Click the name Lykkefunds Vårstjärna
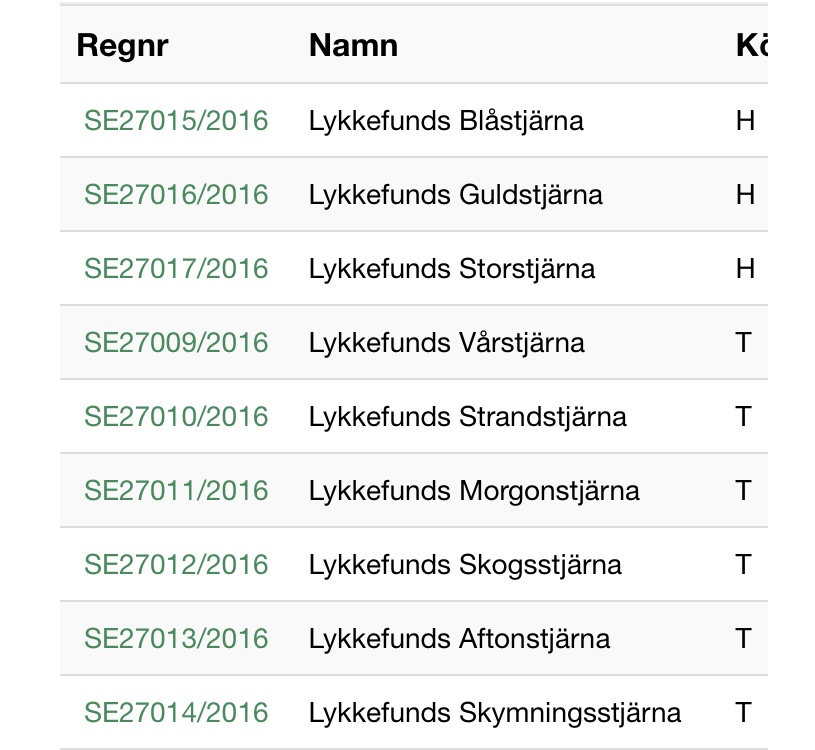 point(447,343)
